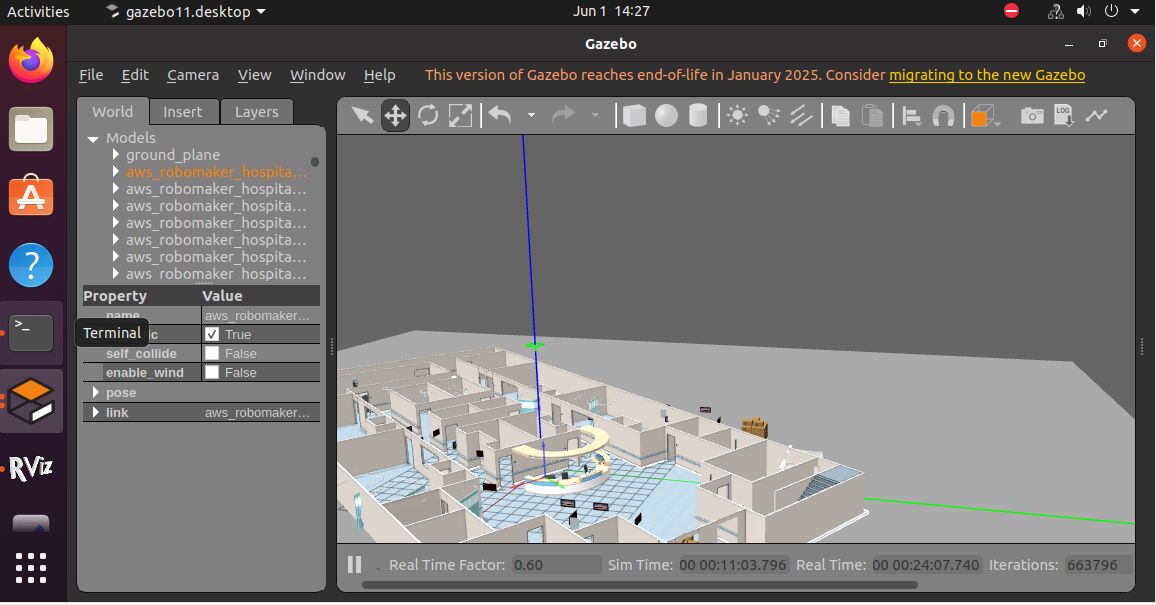Add a directional light

pos(801,116)
